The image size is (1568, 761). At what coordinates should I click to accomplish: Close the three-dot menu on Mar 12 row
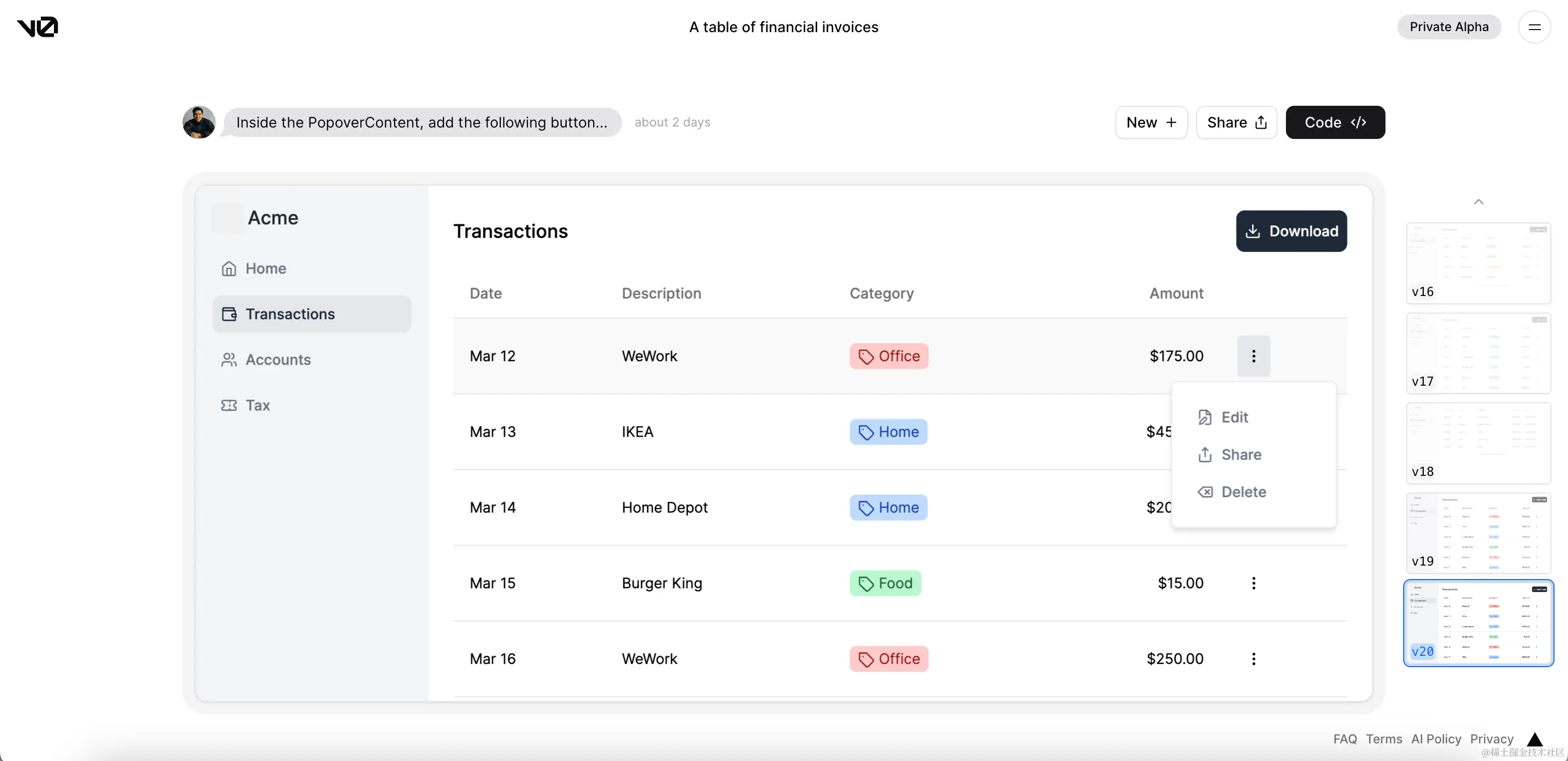(x=1253, y=356)
